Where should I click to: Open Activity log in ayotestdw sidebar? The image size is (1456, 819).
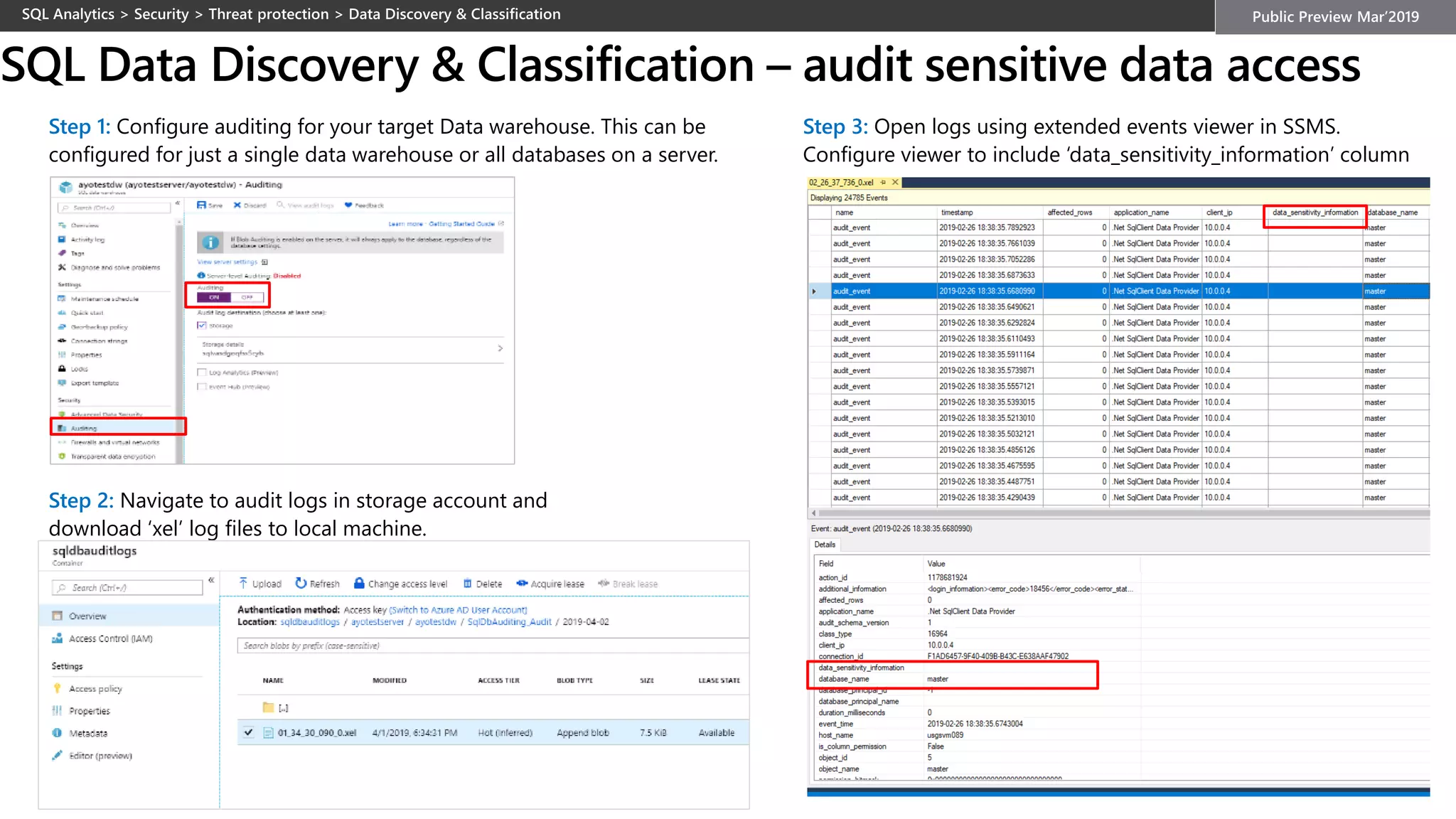pos(87,240)
